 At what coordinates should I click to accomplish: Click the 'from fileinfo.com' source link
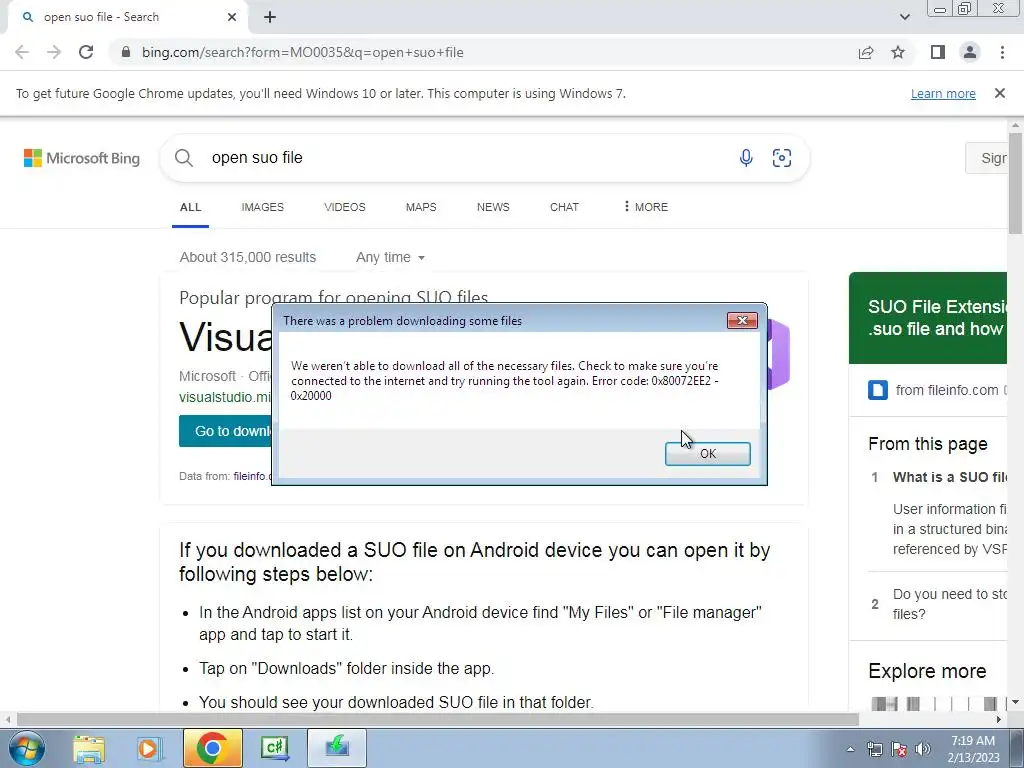[946, 391]
